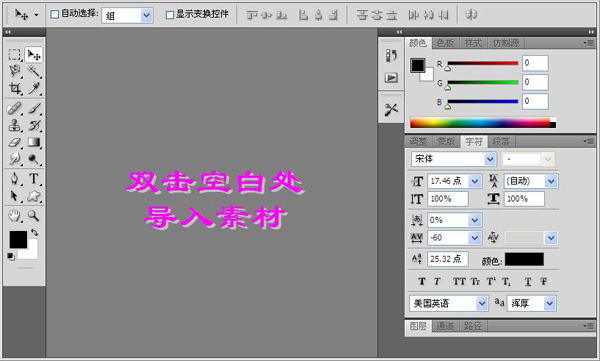Open the Actions panel play icon
This screenshot has width=600, height=361.
391,78
